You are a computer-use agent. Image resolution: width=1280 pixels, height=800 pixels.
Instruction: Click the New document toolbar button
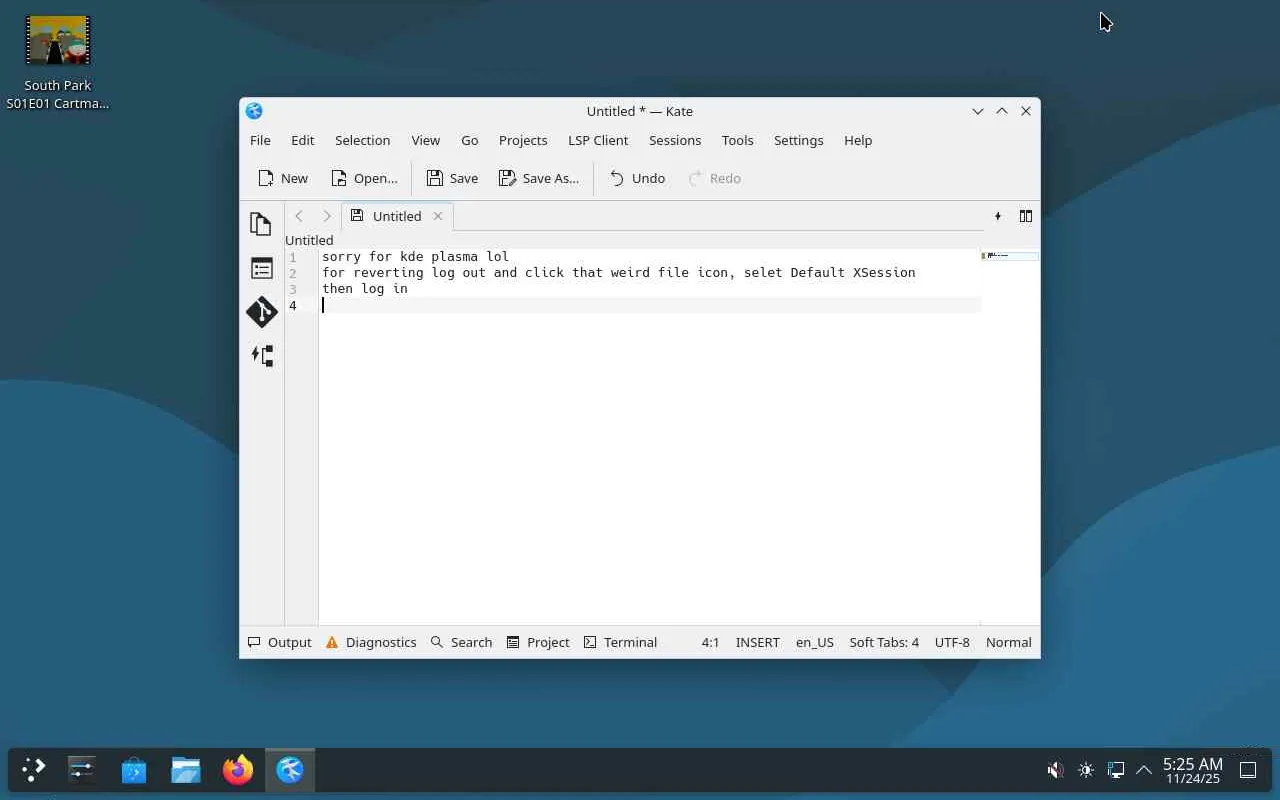(x=283, y=178)
